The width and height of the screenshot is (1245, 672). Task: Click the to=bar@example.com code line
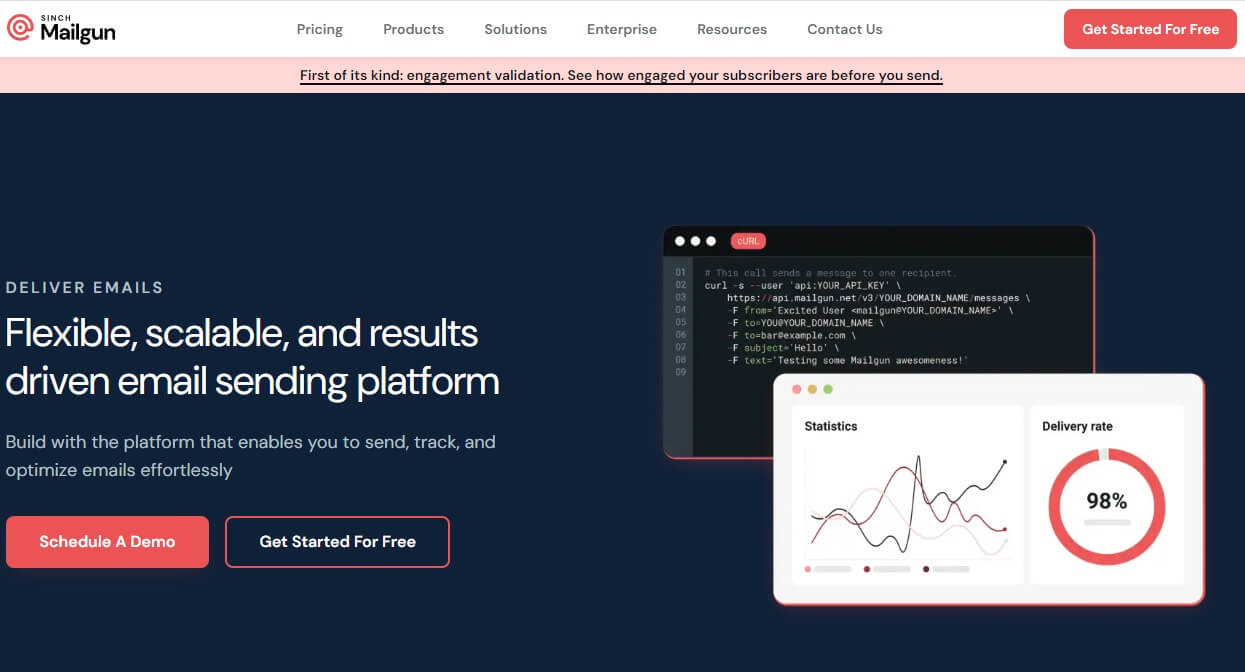tap(792, 335)
